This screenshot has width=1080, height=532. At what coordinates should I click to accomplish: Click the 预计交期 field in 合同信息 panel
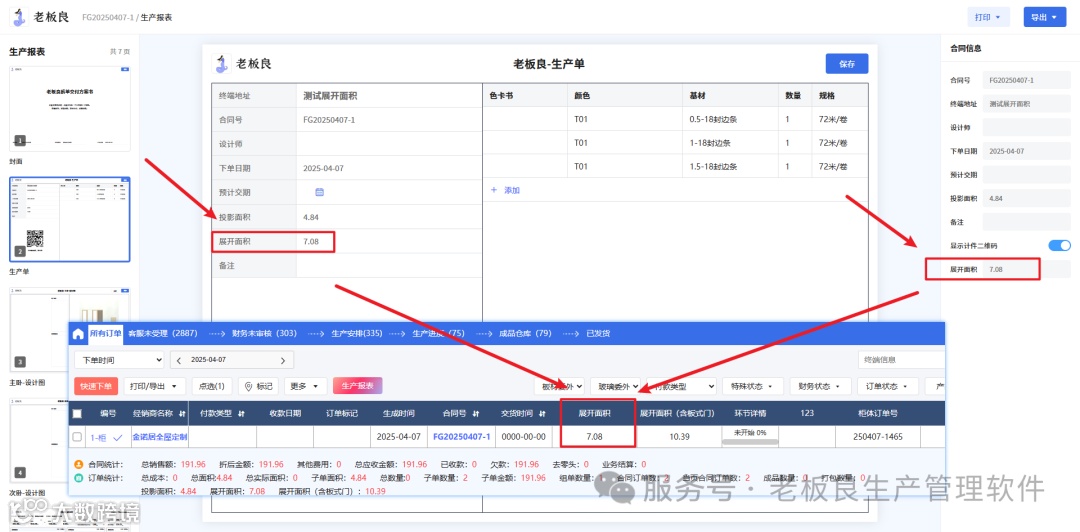(x=1026, y=174)
